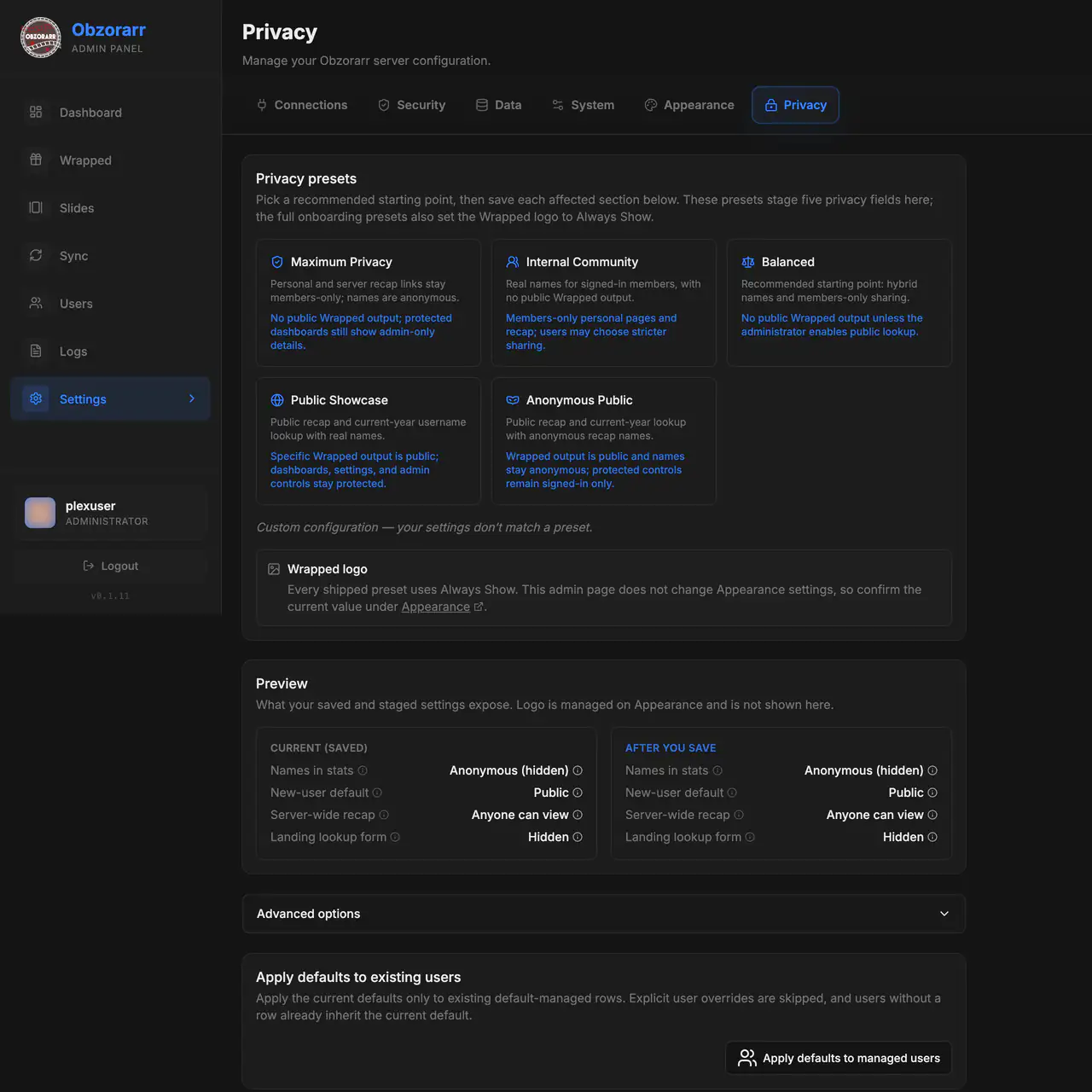This screenshot has height=1092, width=1092.
Task: Choose the Anonymous Public preset card
Action: (604, 441)
